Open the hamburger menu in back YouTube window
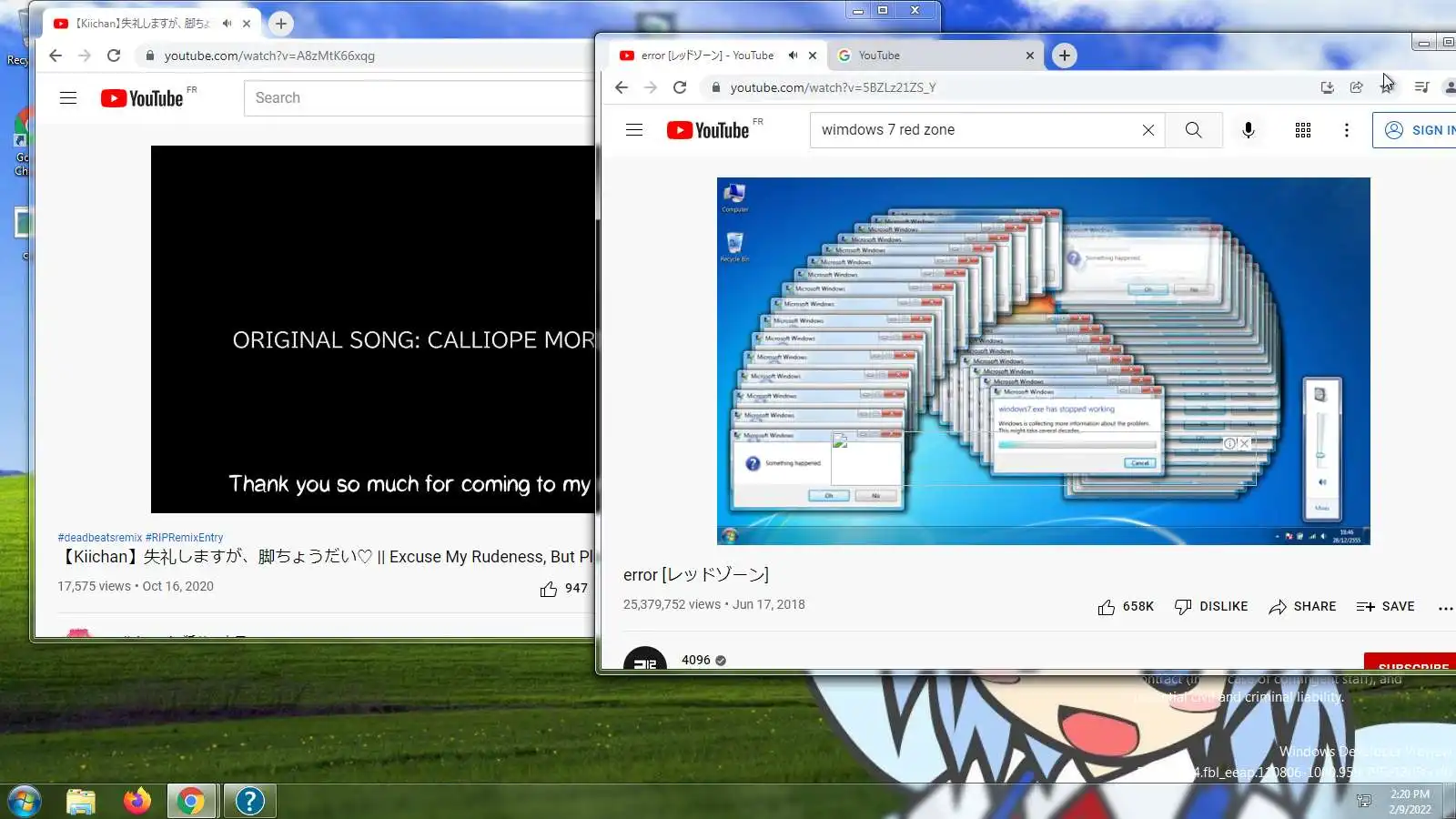Image resolution: width=1456 pixels, height=819 pixels. tap(68, 98)
